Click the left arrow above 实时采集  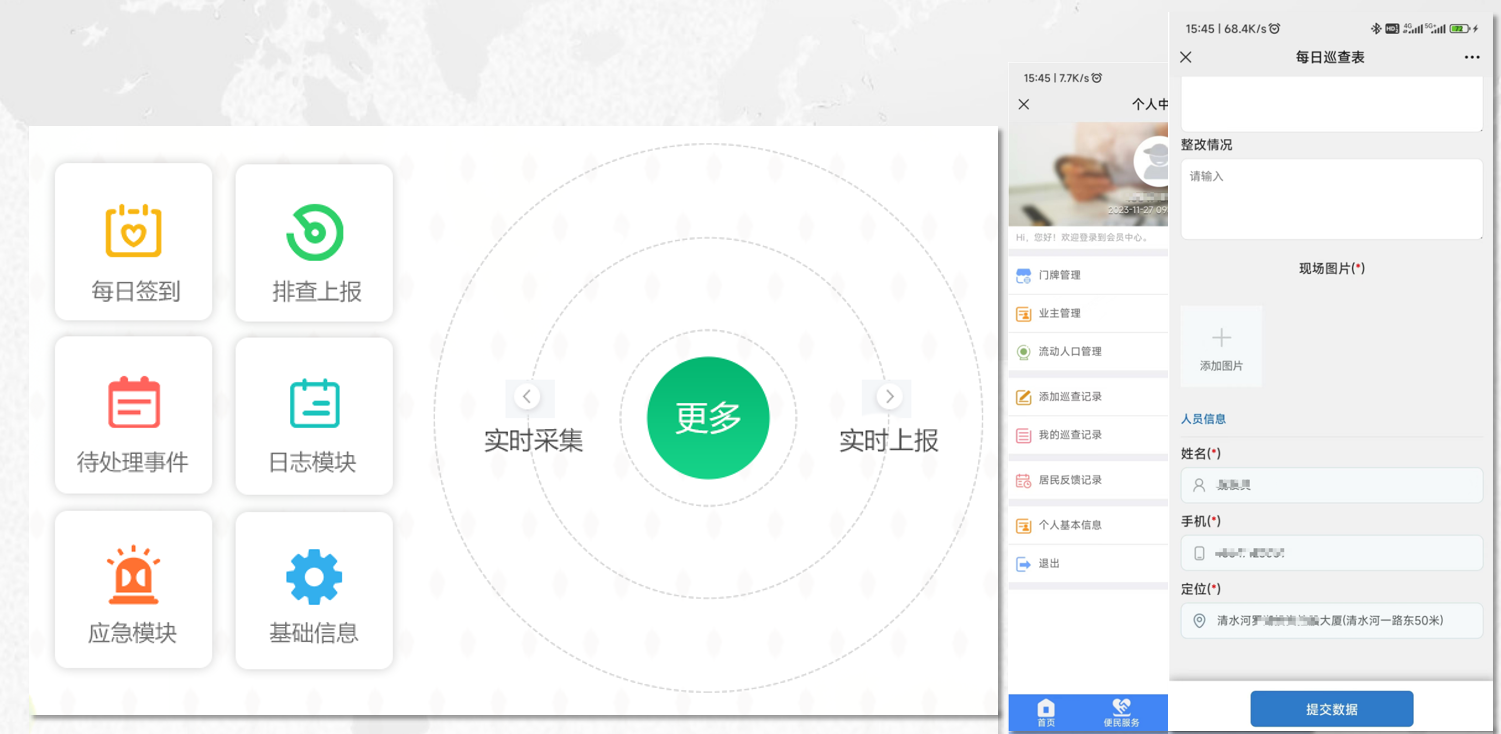pos(528,397)
